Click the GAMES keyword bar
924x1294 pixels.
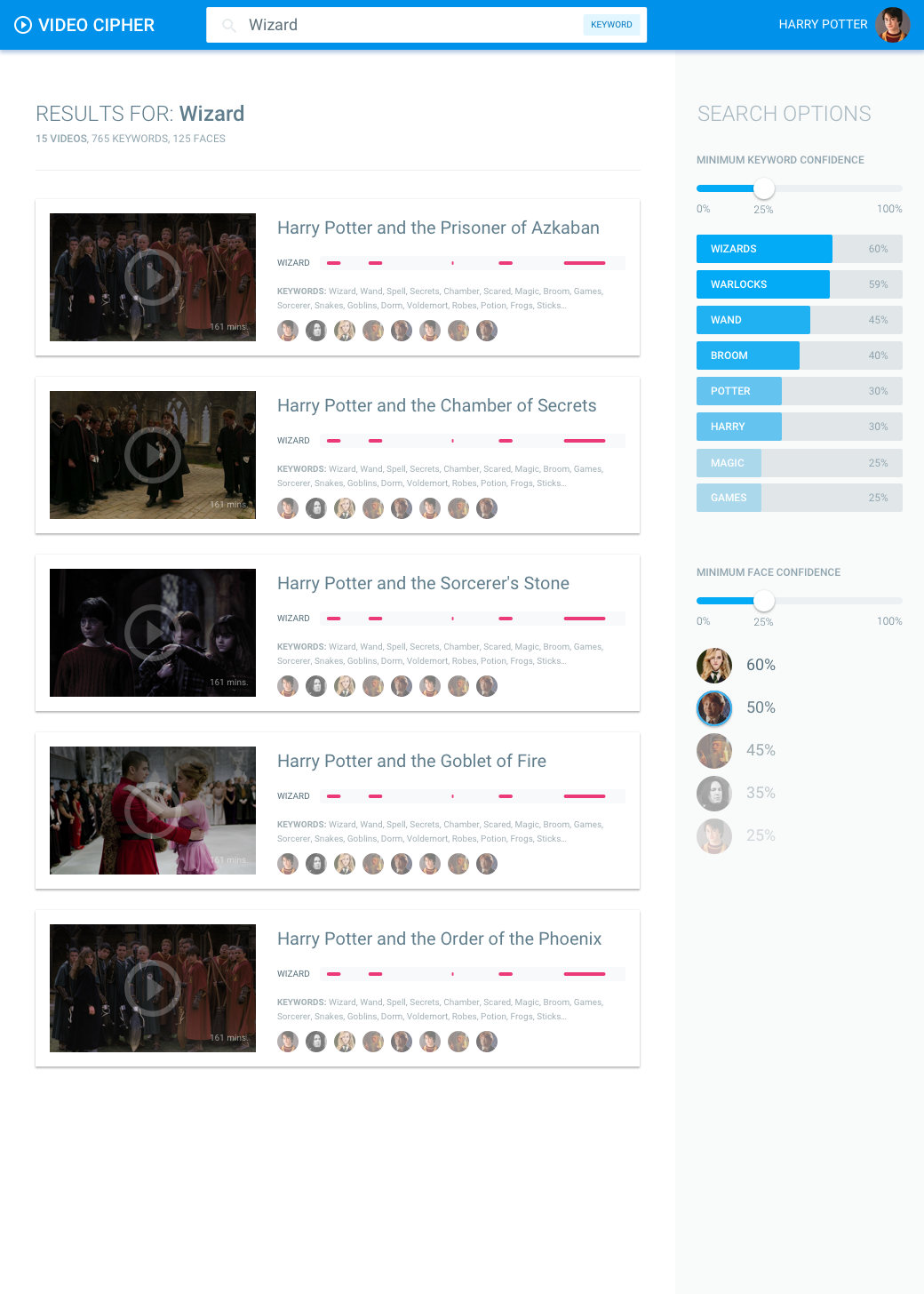800,498
